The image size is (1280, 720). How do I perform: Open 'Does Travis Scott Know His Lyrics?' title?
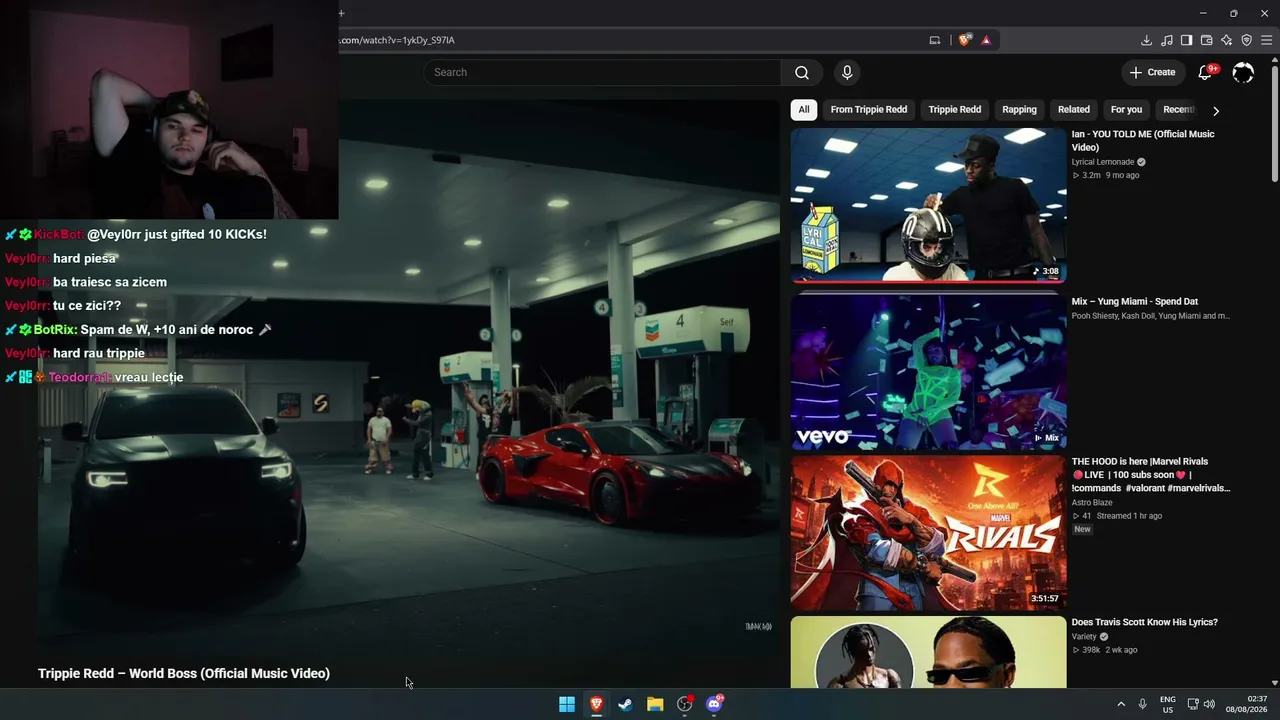1145,622
